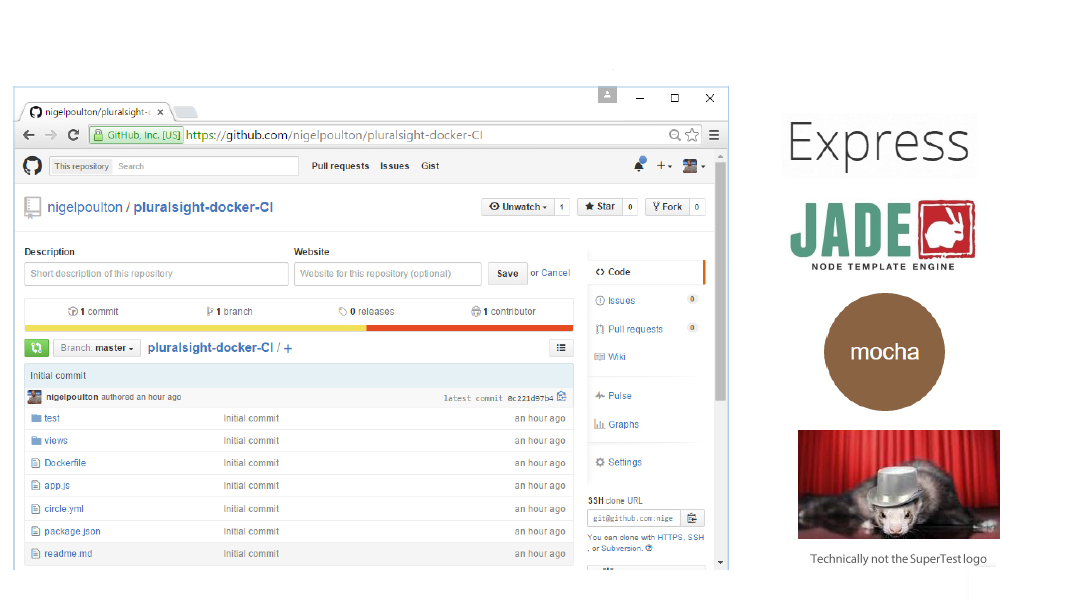Open the Dockerfile file link
The image size is (1068, 600).
point(65,463)
